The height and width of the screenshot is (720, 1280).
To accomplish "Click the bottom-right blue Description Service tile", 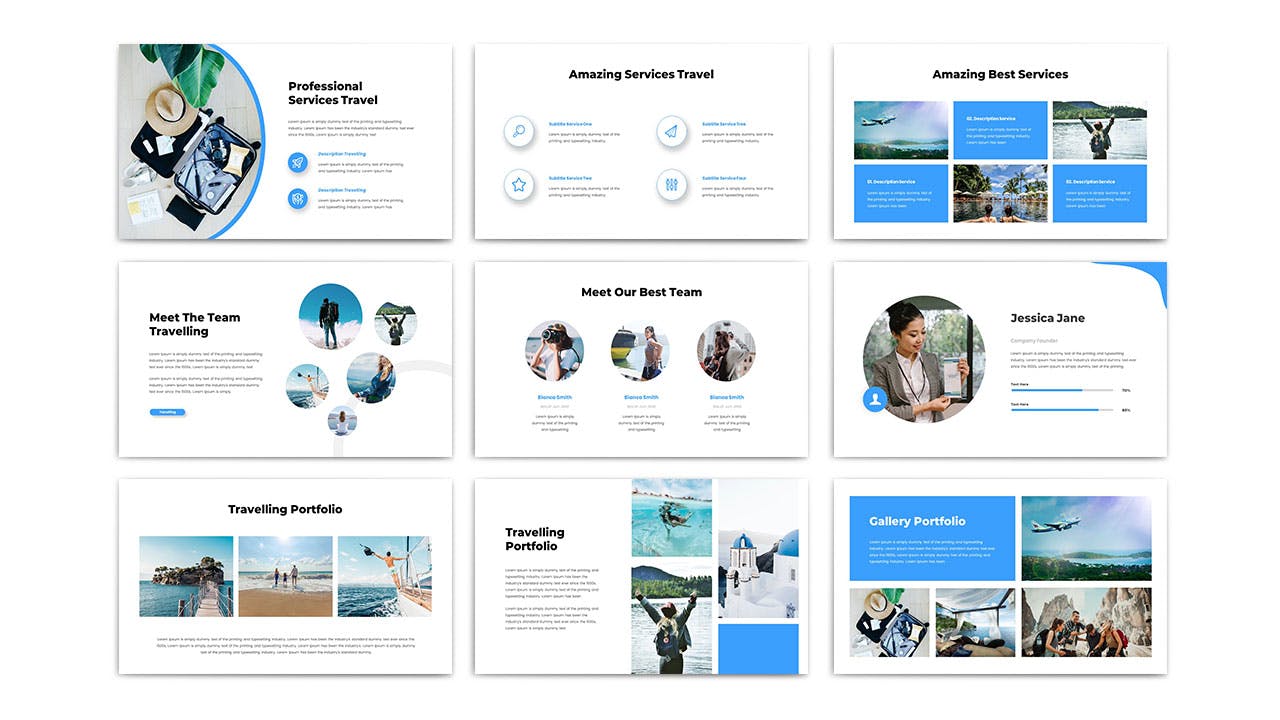I will pos(1099,193).
